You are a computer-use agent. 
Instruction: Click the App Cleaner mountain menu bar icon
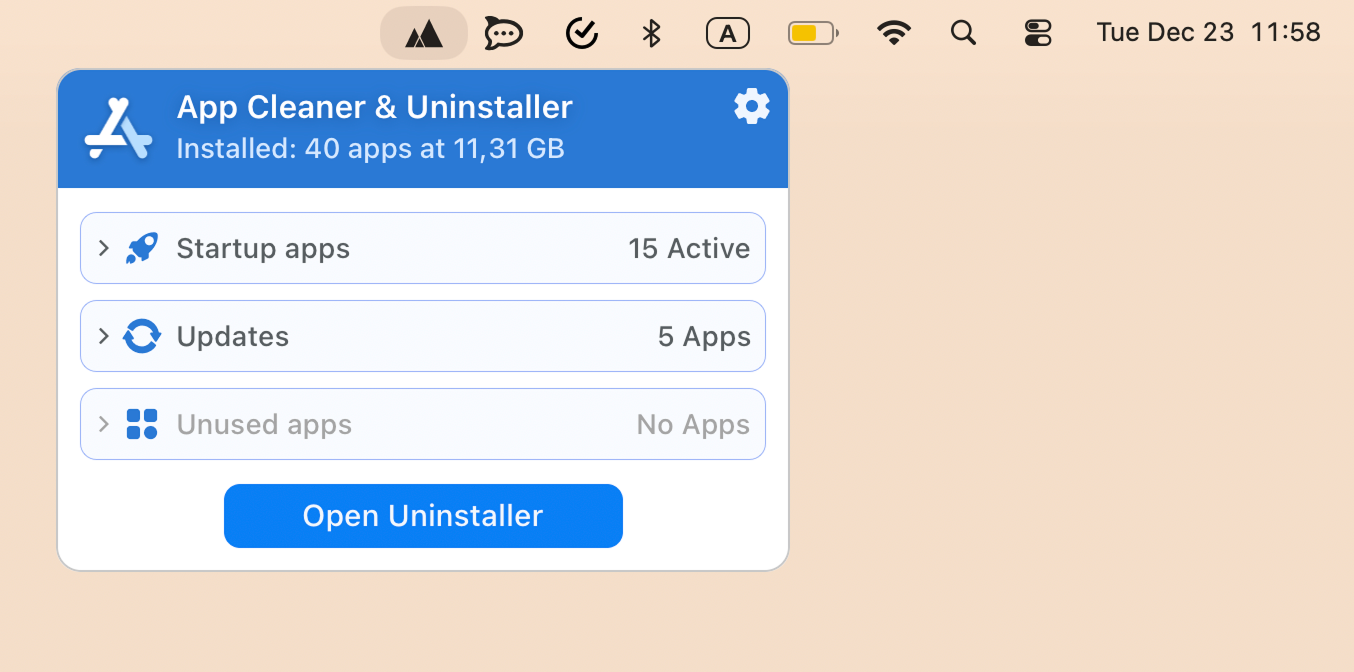tap(423, 32)
